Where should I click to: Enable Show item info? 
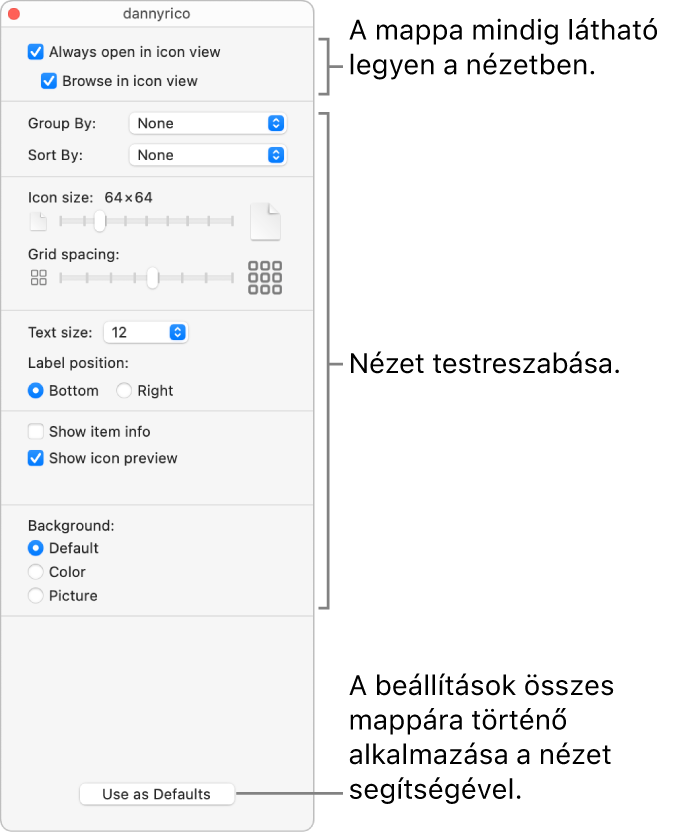pos(36,431)
